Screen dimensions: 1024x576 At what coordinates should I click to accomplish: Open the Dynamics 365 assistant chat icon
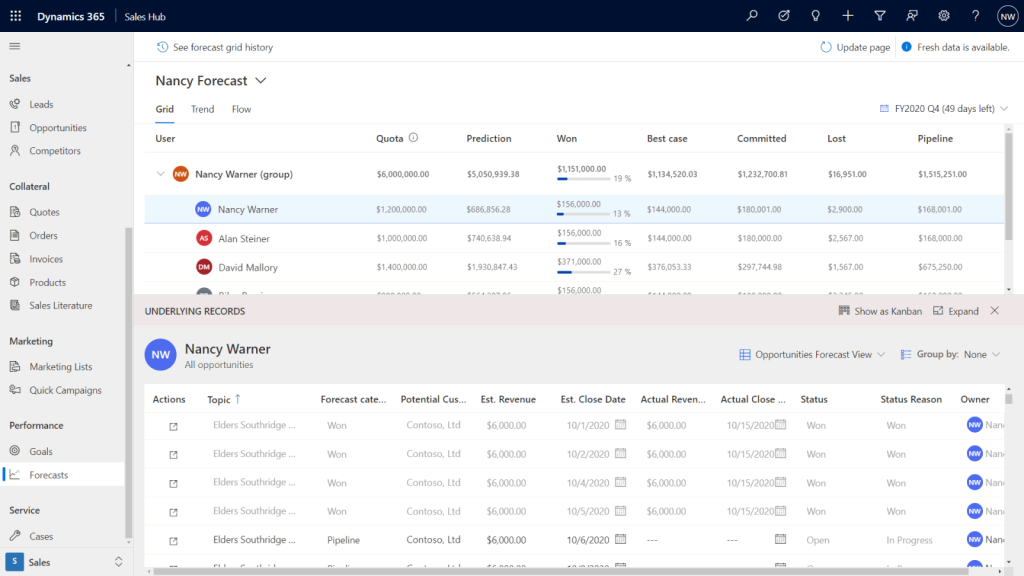click(x=912, y=16)
